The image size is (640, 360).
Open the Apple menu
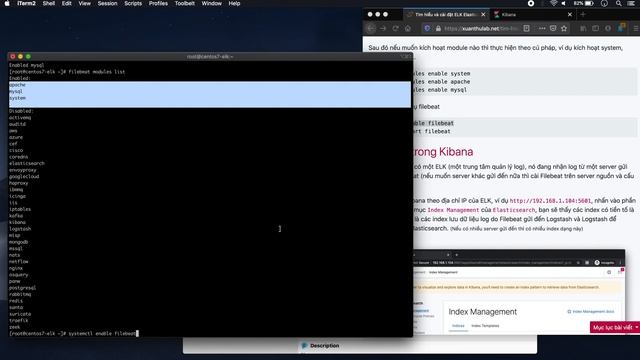(x=7, y=3)
